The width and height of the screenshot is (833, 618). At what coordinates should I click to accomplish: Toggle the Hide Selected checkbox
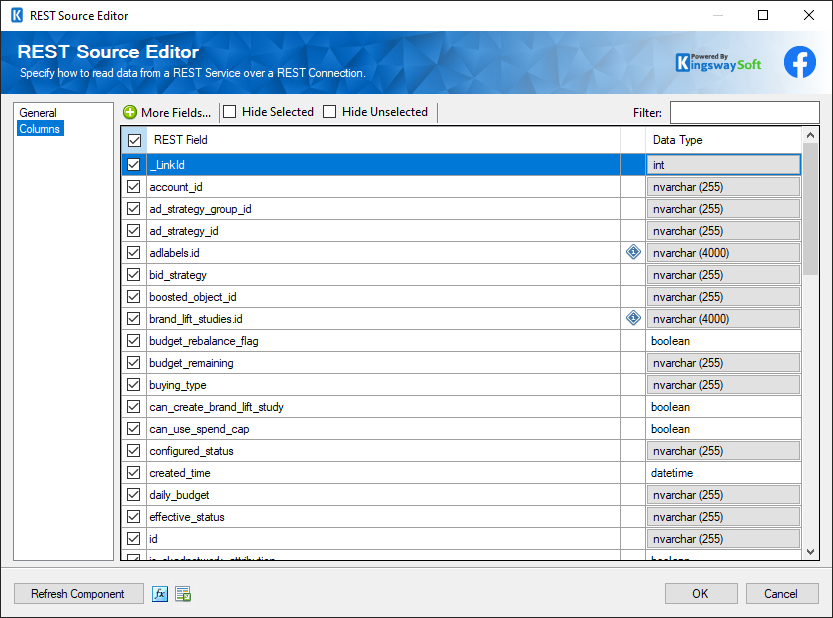coord(230,112)
